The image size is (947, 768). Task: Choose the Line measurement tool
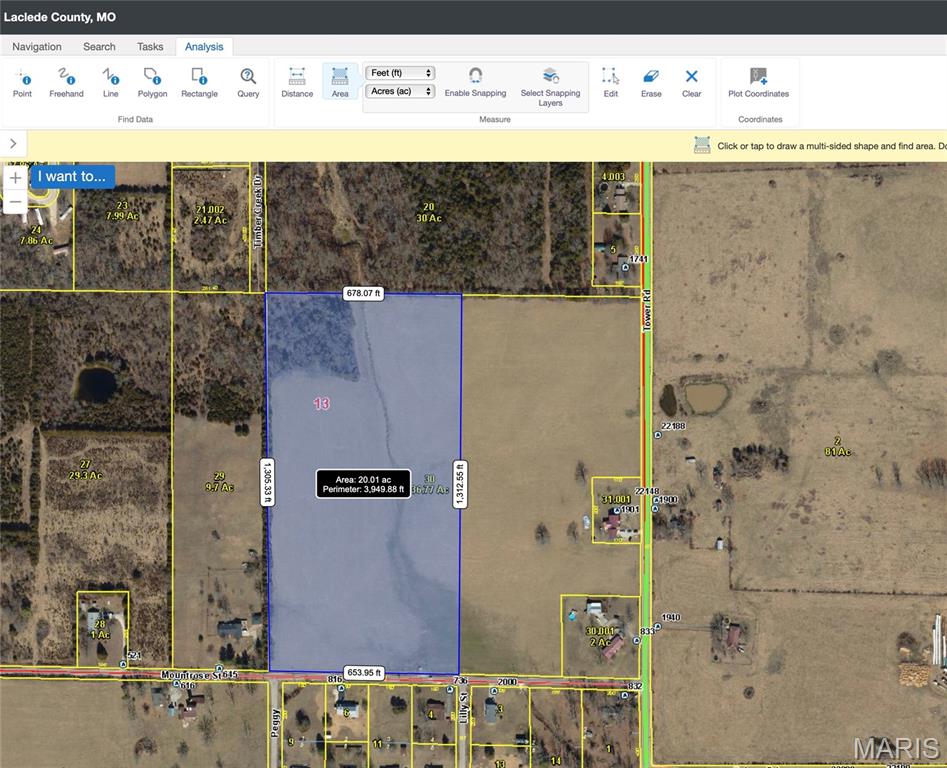tap(110, 80)
